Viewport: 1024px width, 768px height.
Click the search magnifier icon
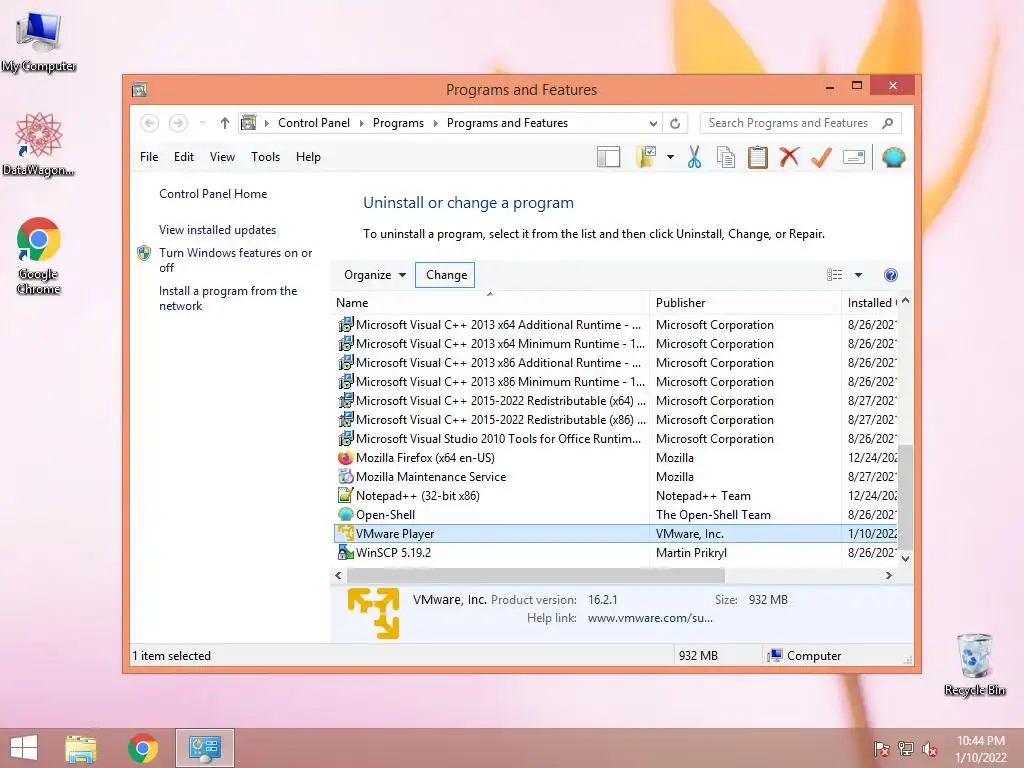point(888,123)
